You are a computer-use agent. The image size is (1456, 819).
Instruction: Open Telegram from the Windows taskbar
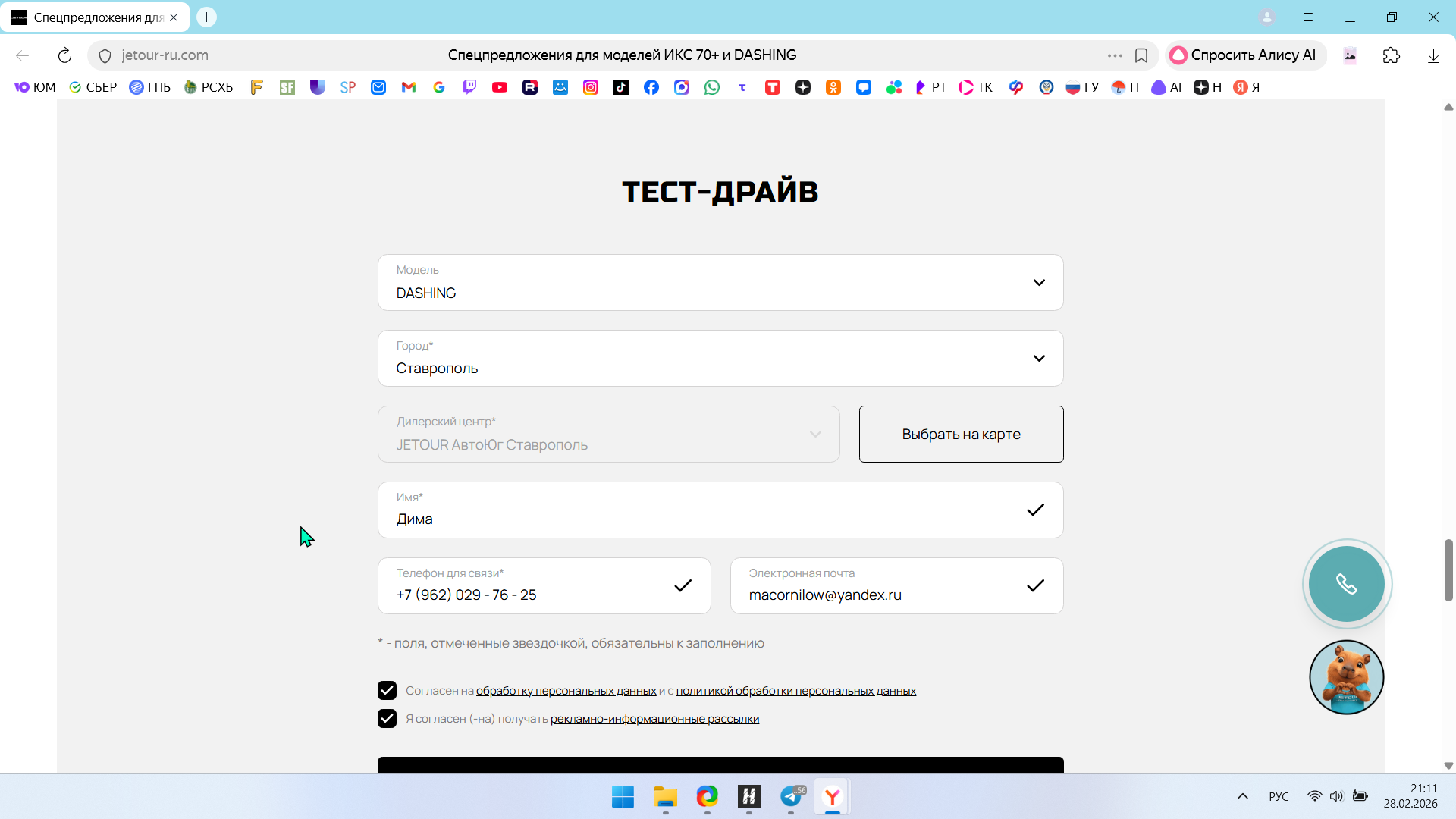(x=791, y=796)
